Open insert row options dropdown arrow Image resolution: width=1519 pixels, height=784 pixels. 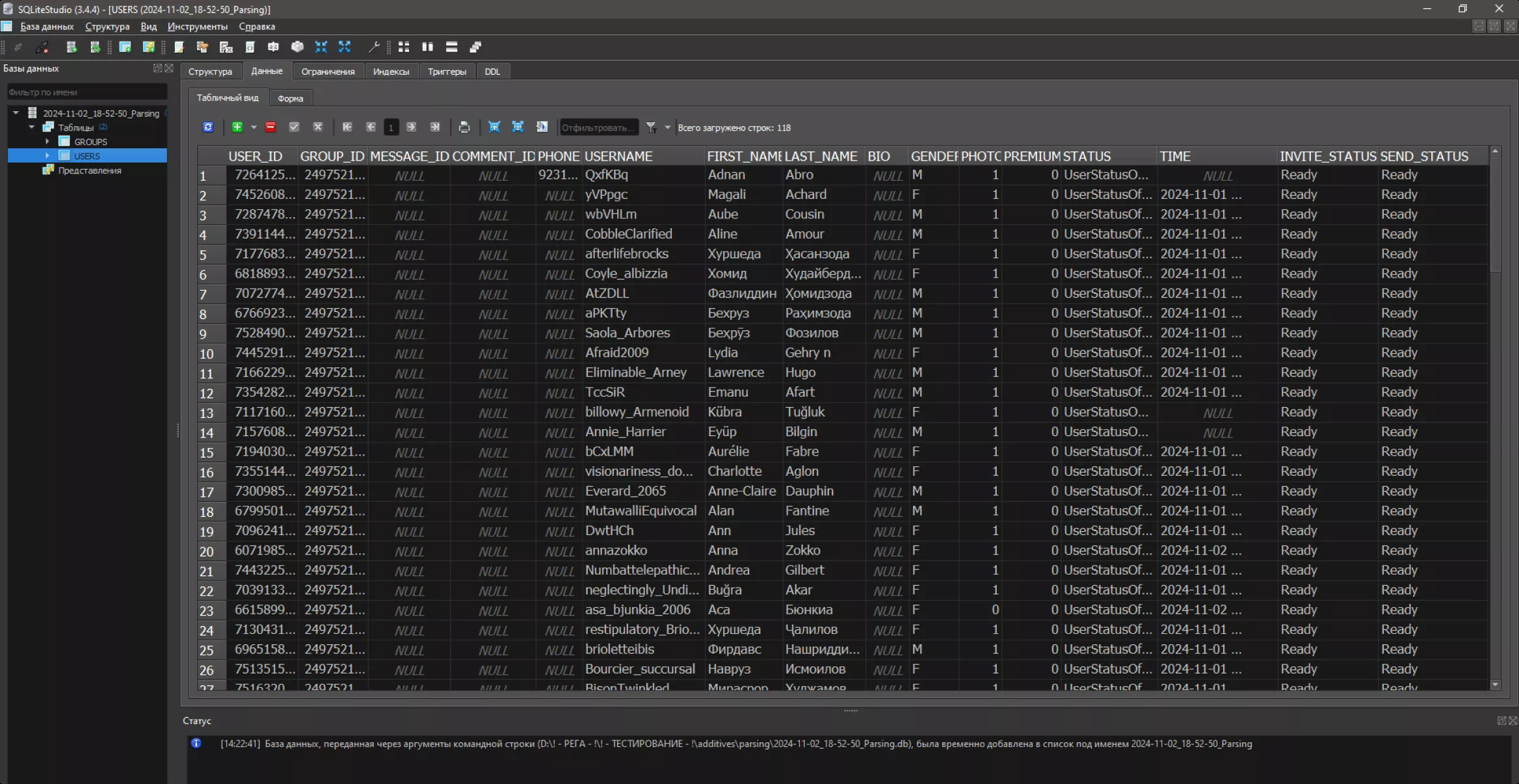tap(254, 127)
